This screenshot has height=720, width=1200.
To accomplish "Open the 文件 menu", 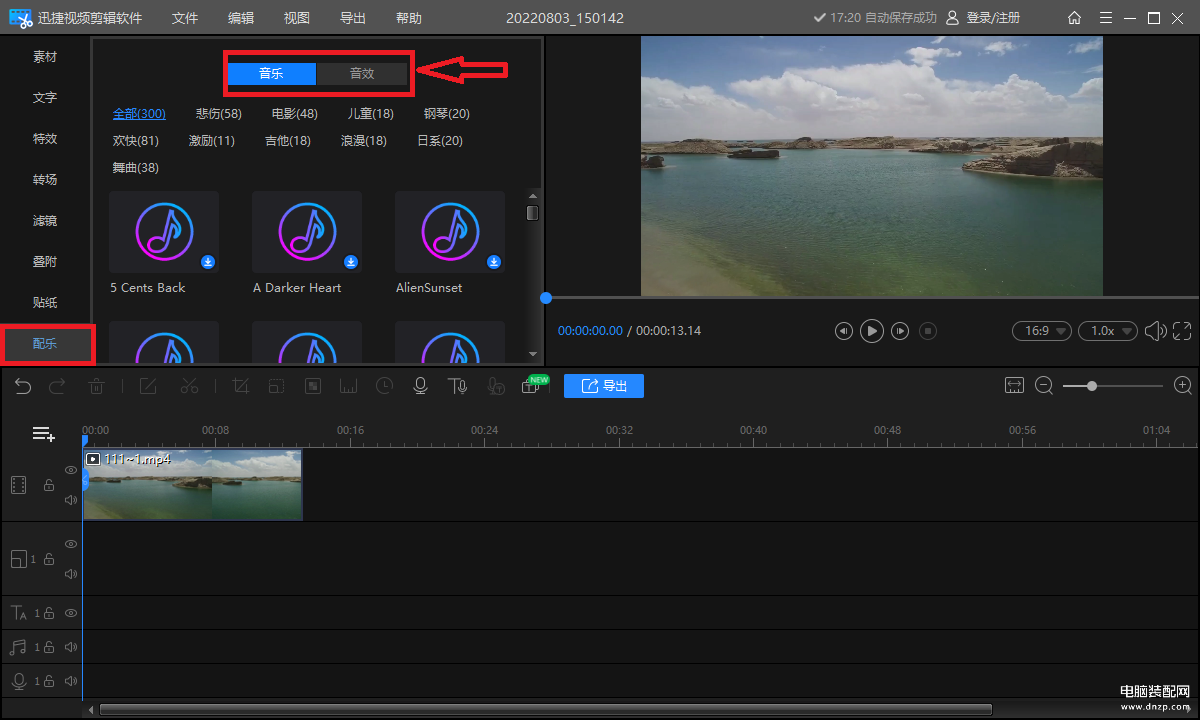I will (185, 18).
